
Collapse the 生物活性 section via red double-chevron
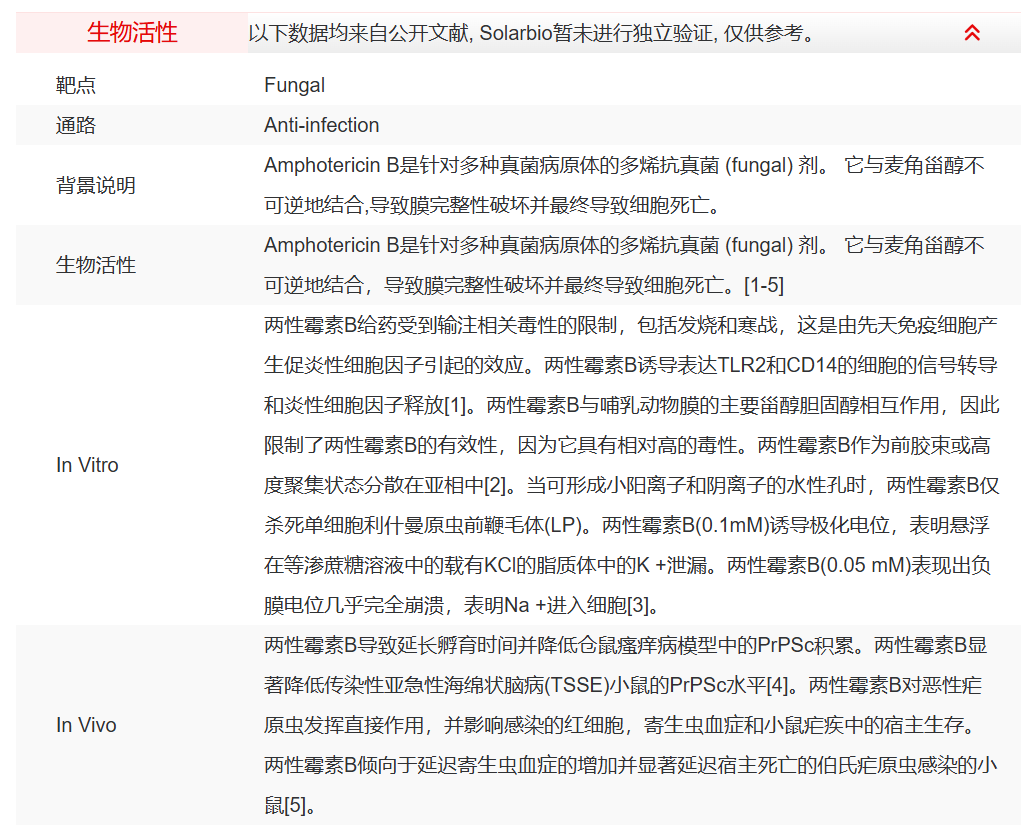pos(970,33)
